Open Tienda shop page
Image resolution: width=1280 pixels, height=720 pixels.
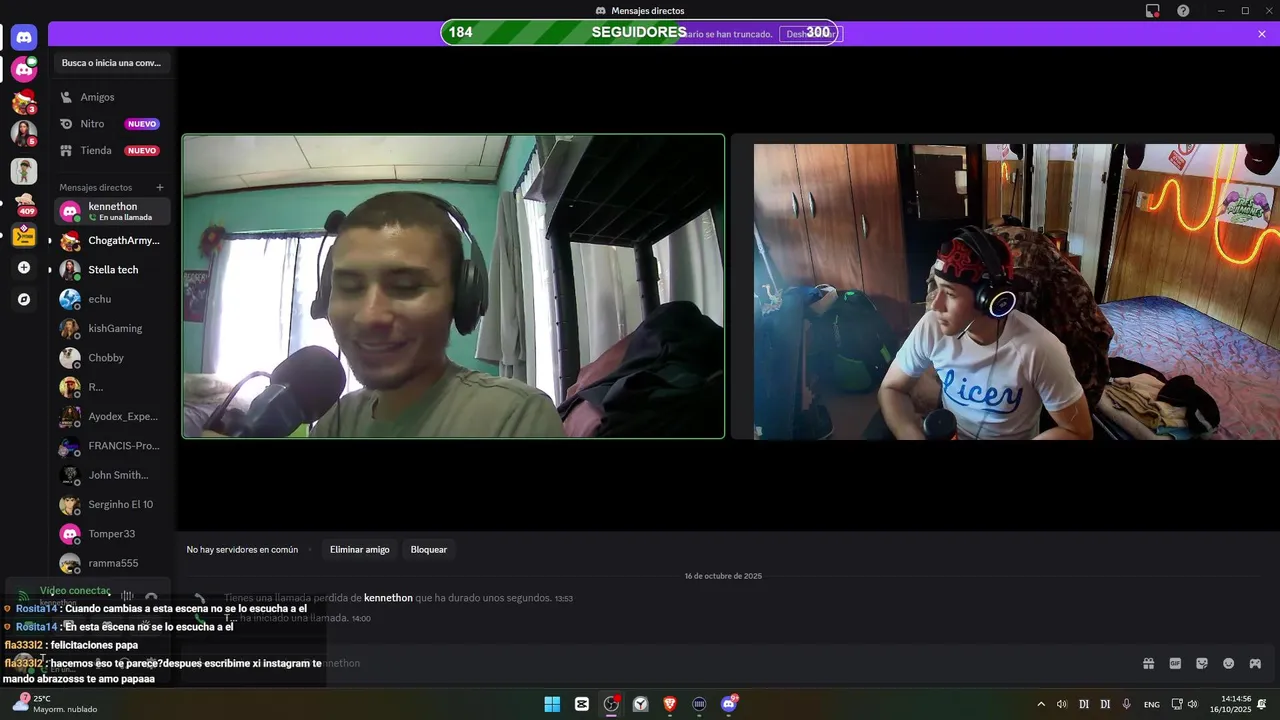(x=112, y=150)
